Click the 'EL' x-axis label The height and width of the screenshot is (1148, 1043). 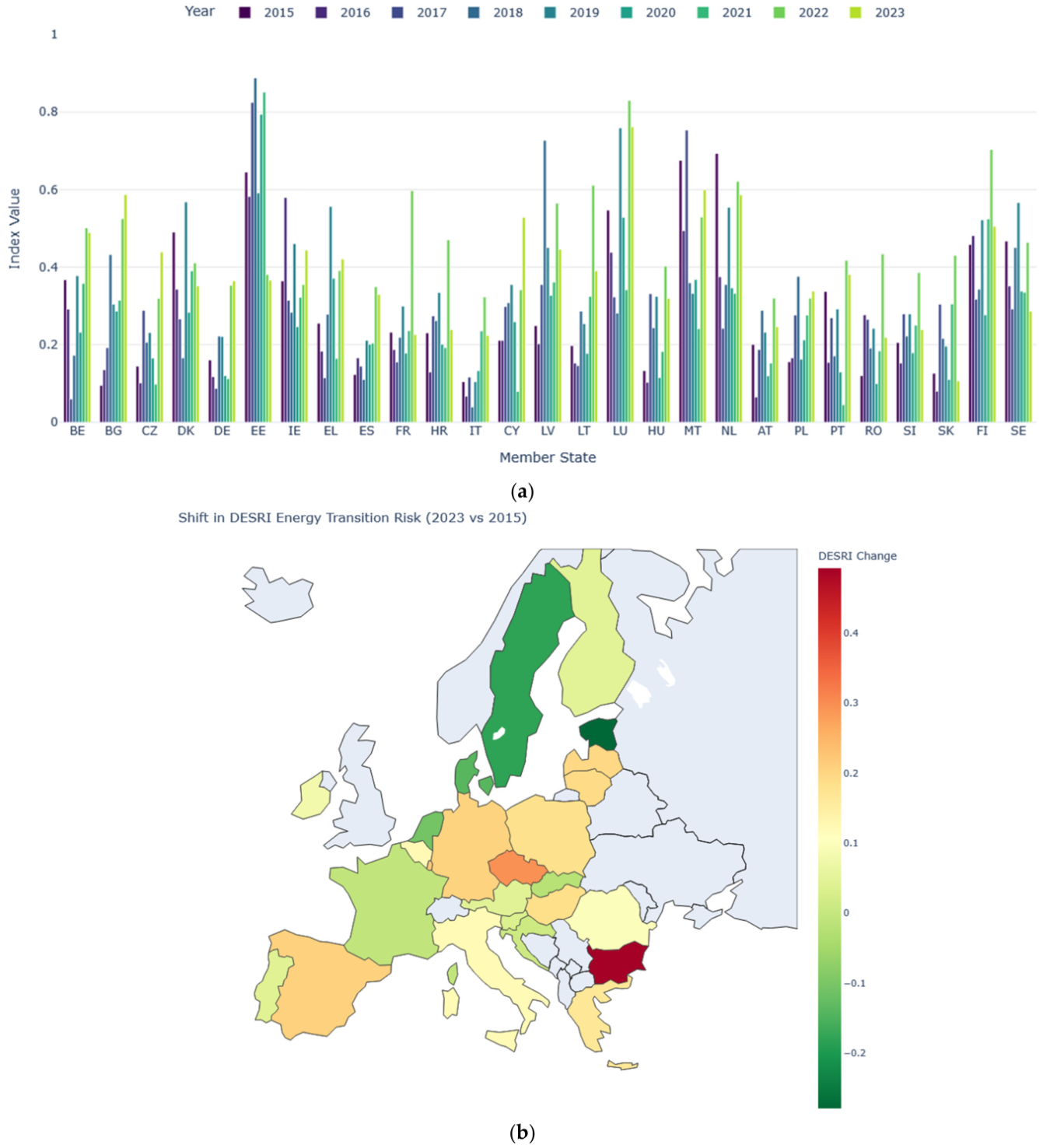[x=331, y=431]
